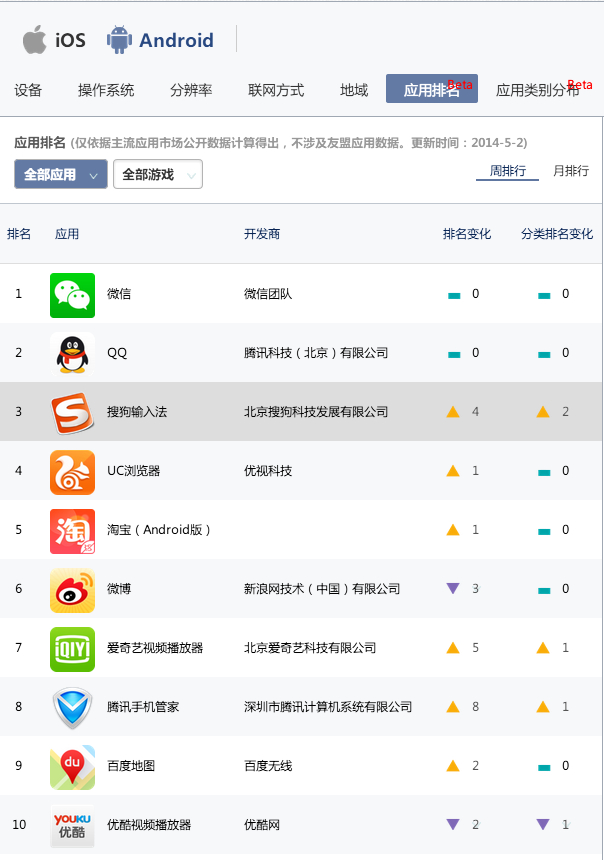Click developer 优酷网
The image size is (604, 860).
(262, 824)
